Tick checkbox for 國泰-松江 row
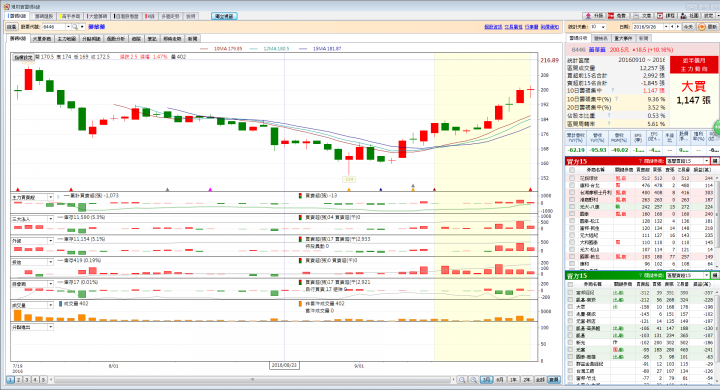The width and height of the screenshot is (720, 390). click(572, 221)
